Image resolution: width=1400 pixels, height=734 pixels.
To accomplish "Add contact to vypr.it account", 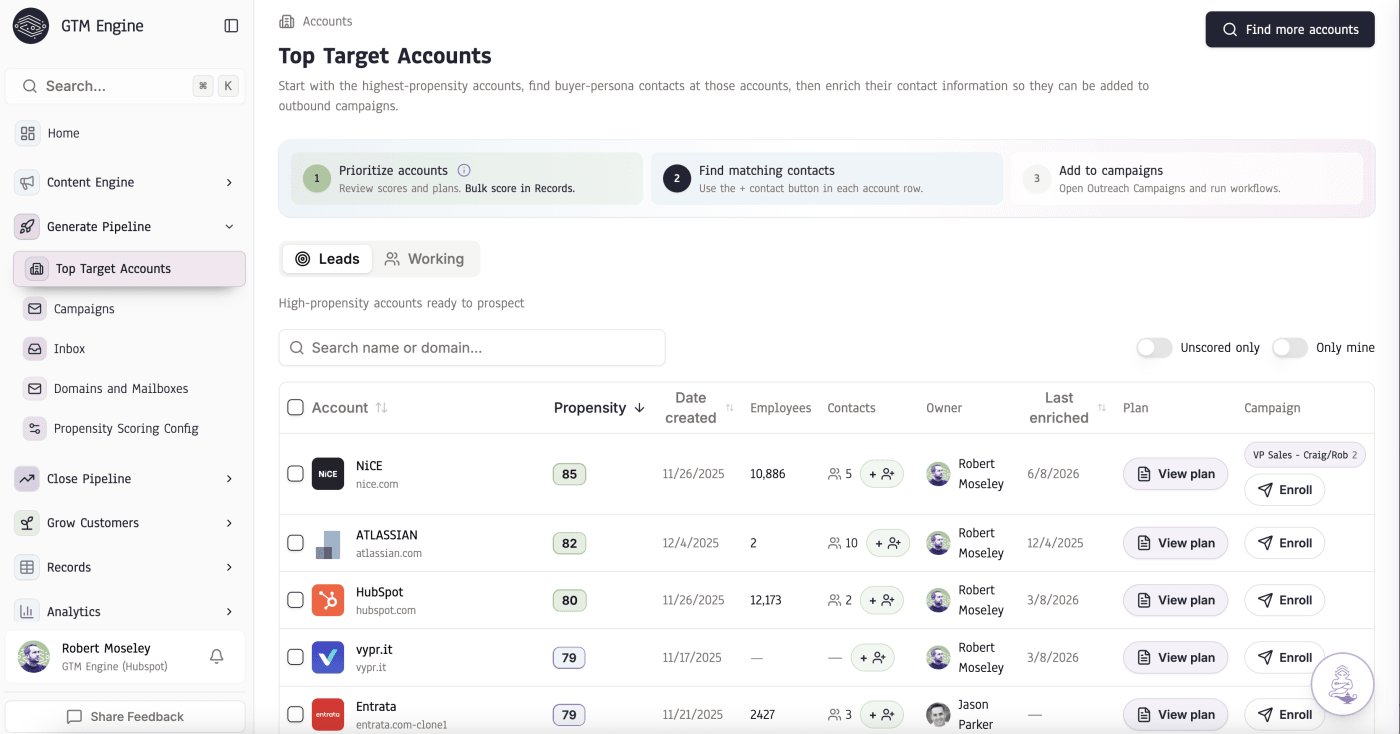I will point(873,657).
